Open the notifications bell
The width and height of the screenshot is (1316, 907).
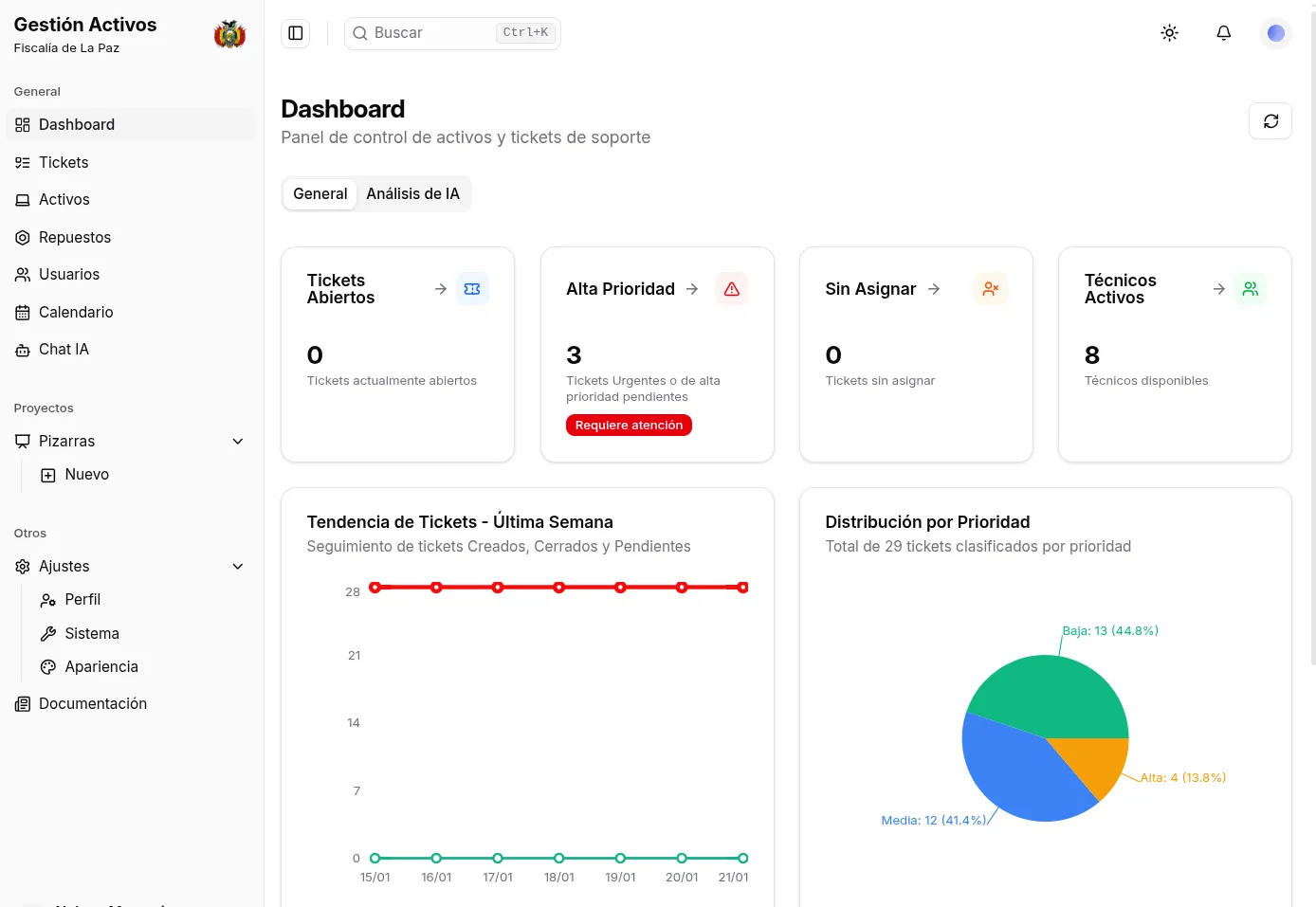click(1223, 33)
